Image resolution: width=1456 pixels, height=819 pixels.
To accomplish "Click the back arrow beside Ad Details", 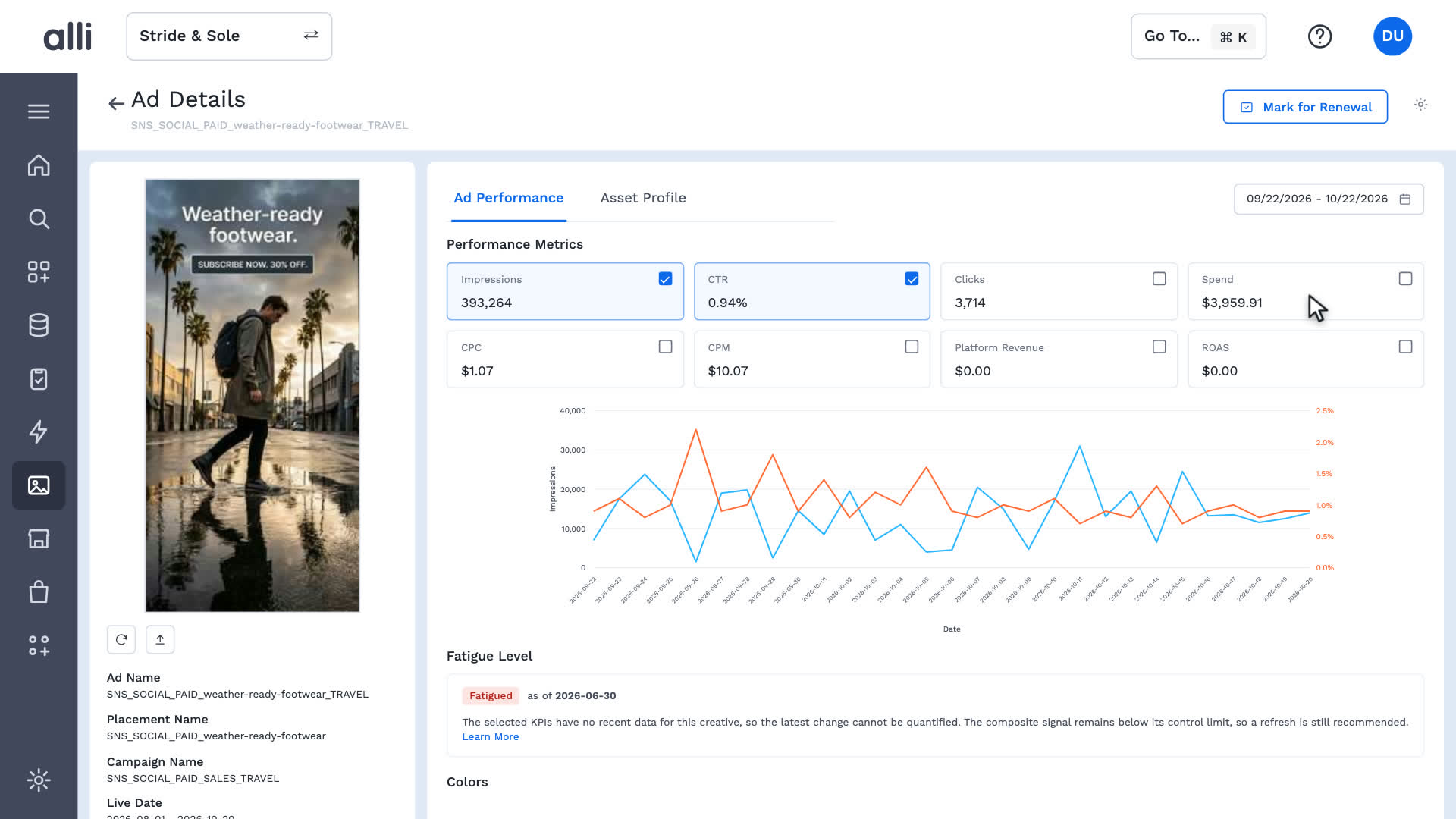I will (116, 103).
